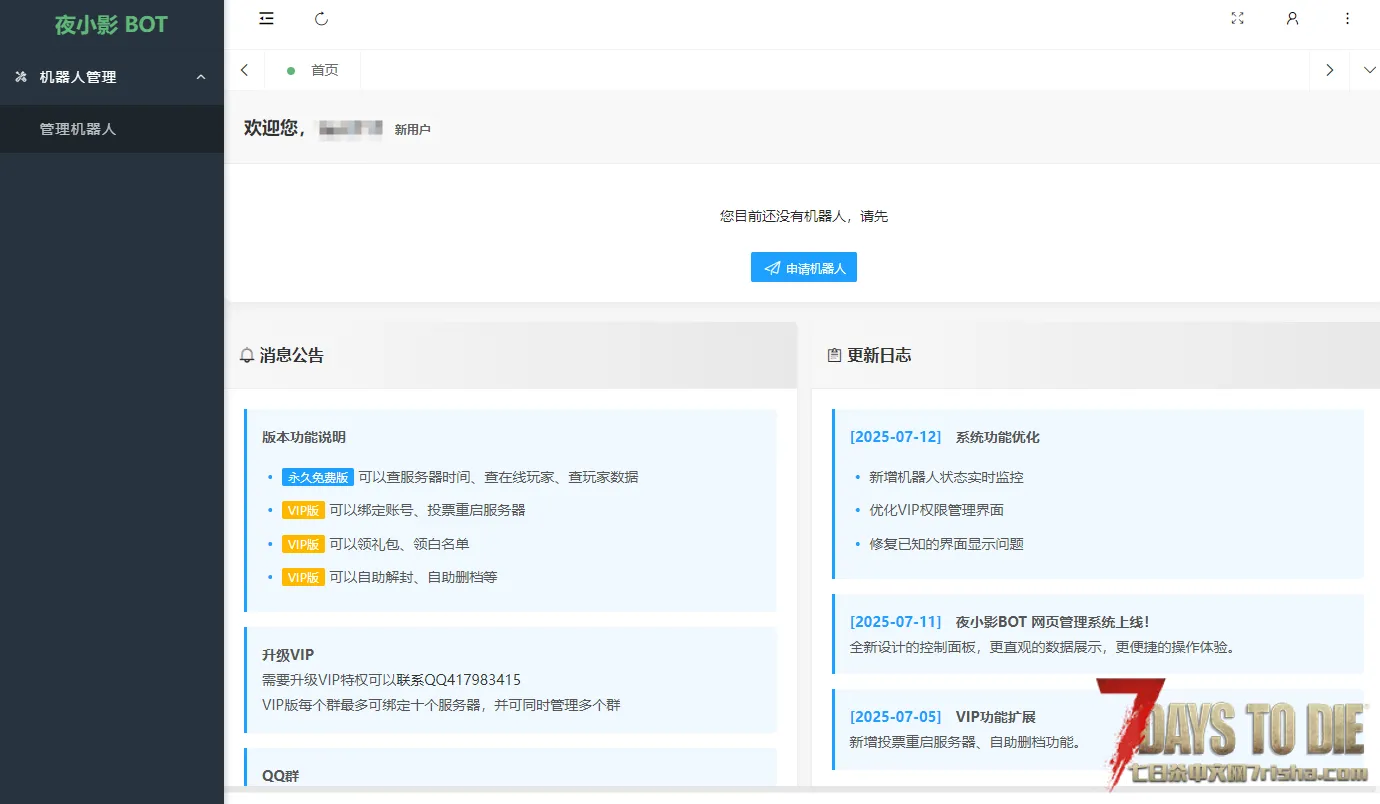1380x804 pixels.
Task: Click the VIP功能扩展 log title
Action: coord(996,717)
